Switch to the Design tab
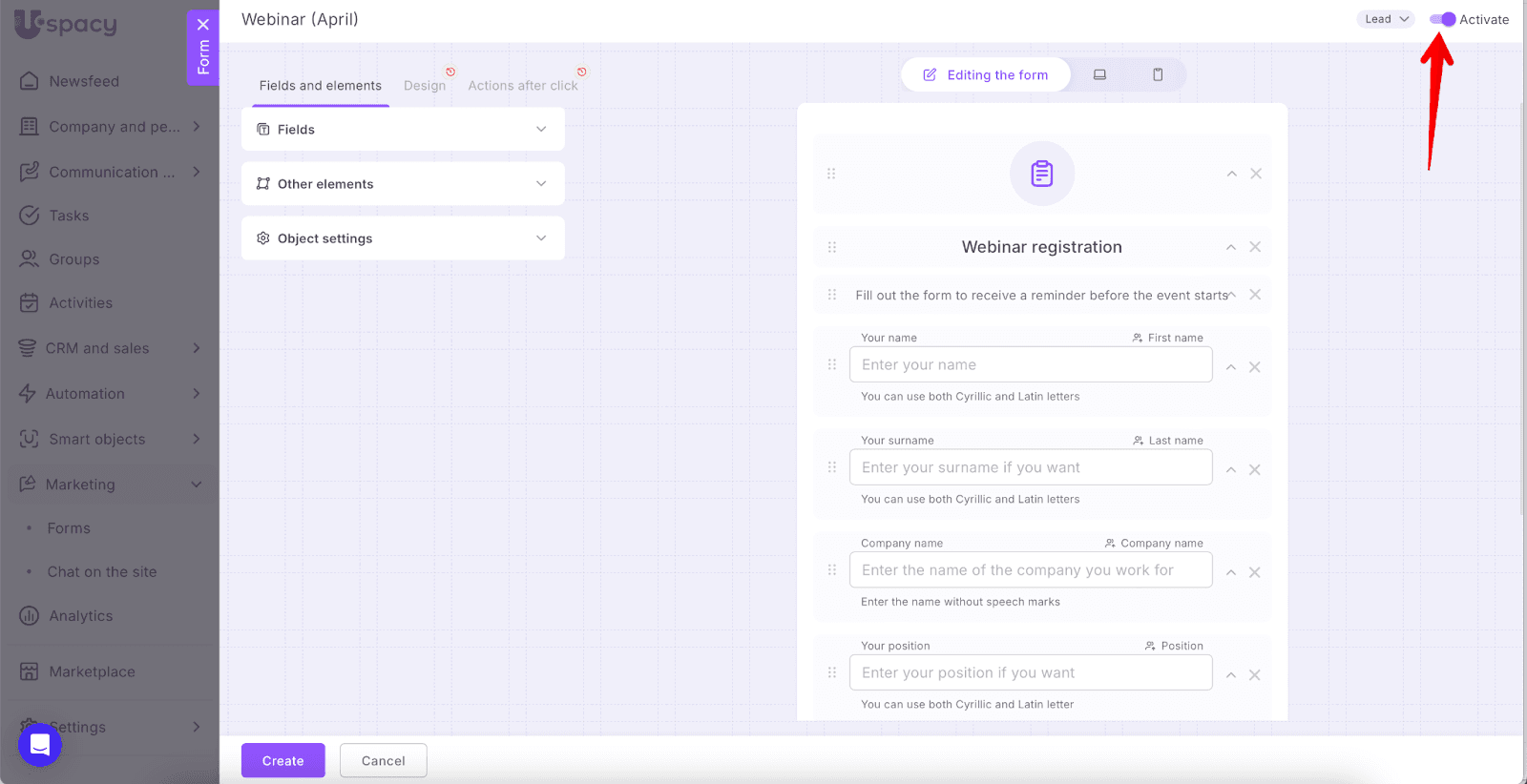Image resolution: width=1527 pixels, height=784 pixels. pyautogui.click(x=425, y=86)
